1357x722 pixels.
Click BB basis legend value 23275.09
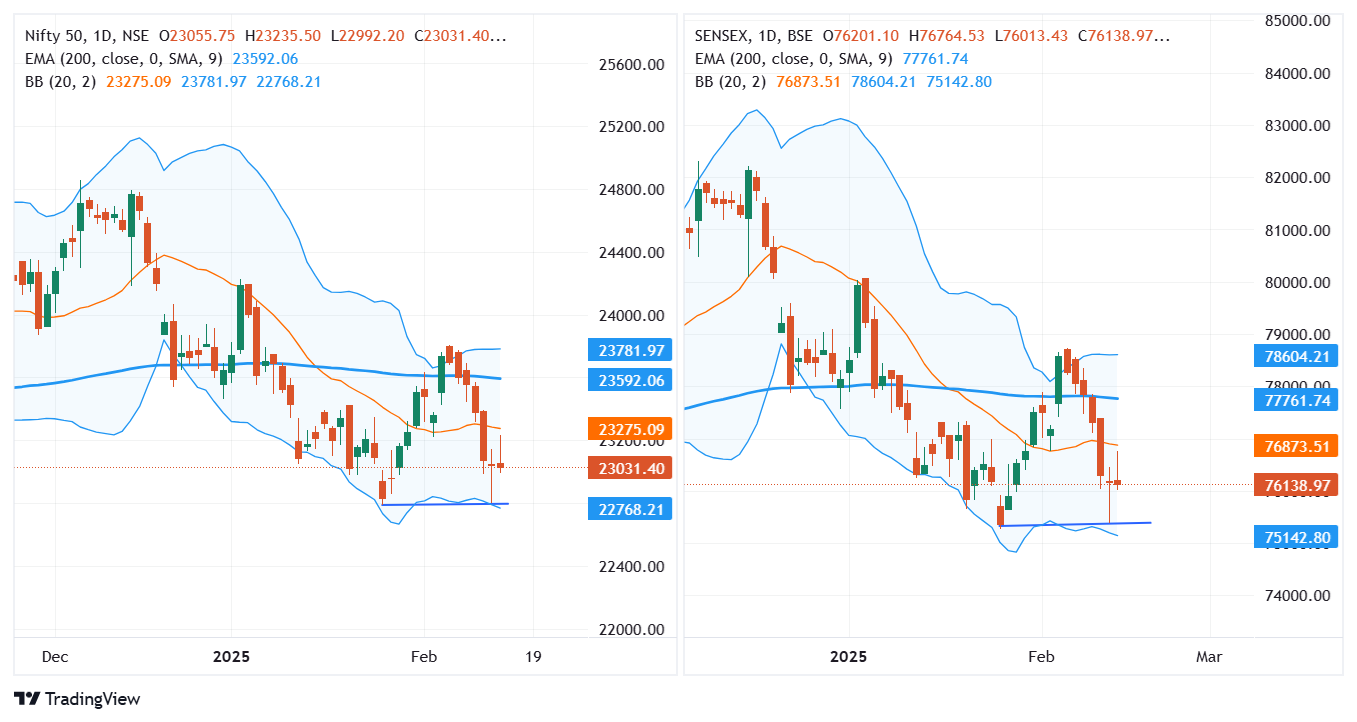click(x=138, y=82)
